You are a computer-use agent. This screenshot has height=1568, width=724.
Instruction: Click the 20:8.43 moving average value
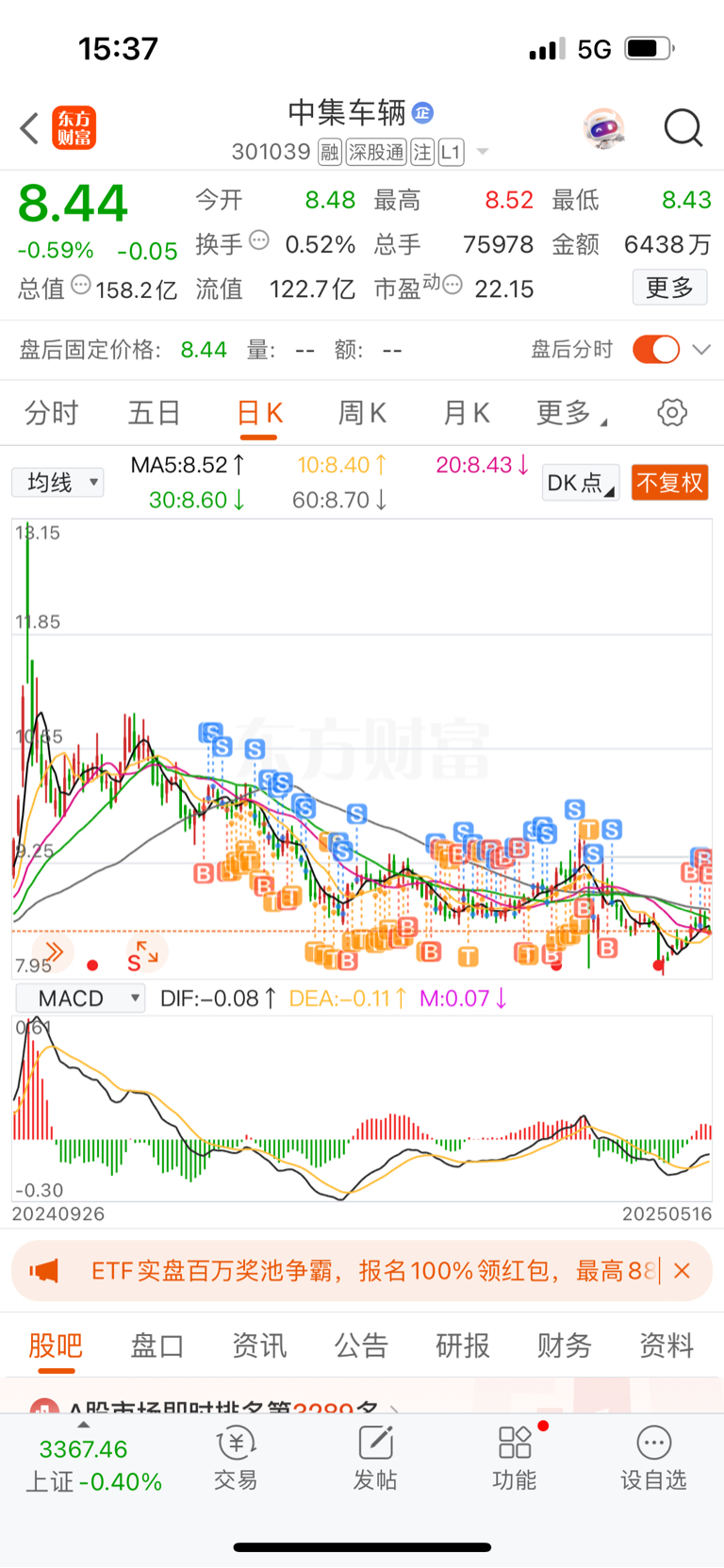point(483,465)
